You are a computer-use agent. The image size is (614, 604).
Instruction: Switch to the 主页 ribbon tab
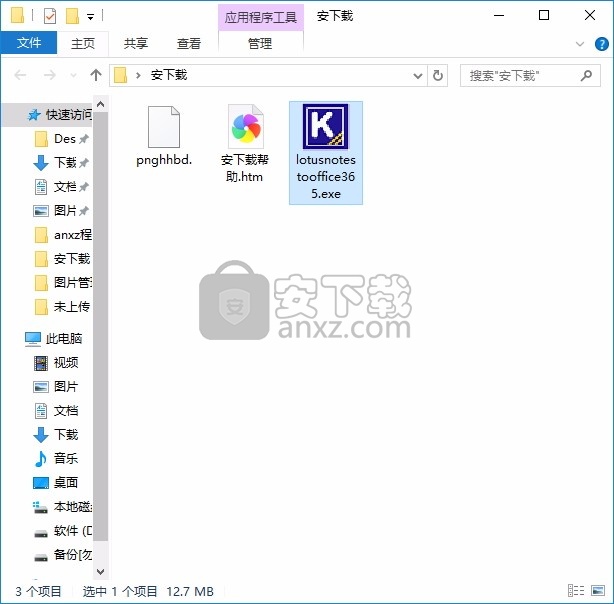click(83, 43)
